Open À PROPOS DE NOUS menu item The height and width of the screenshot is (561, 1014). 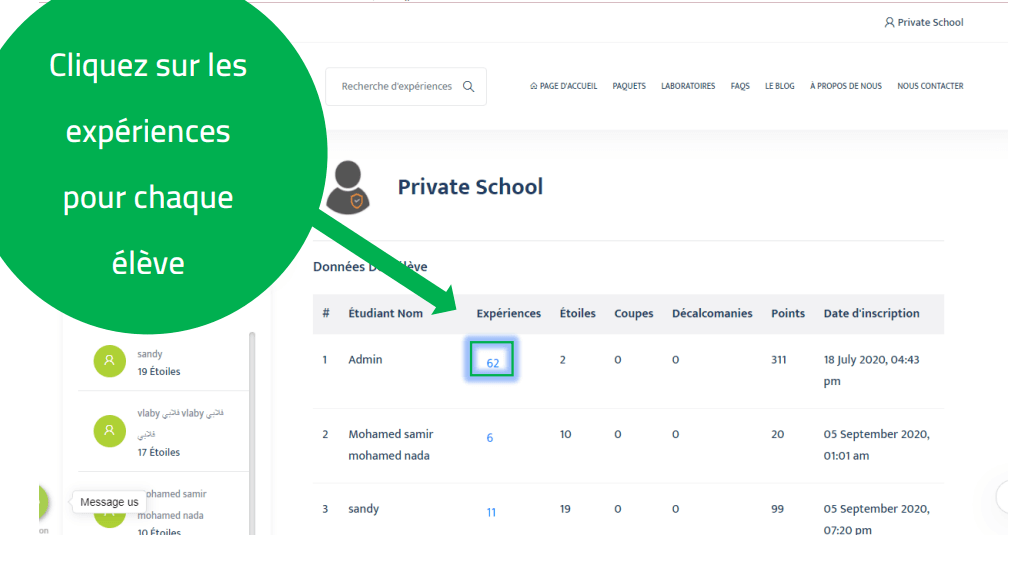(x=846, y=87)
